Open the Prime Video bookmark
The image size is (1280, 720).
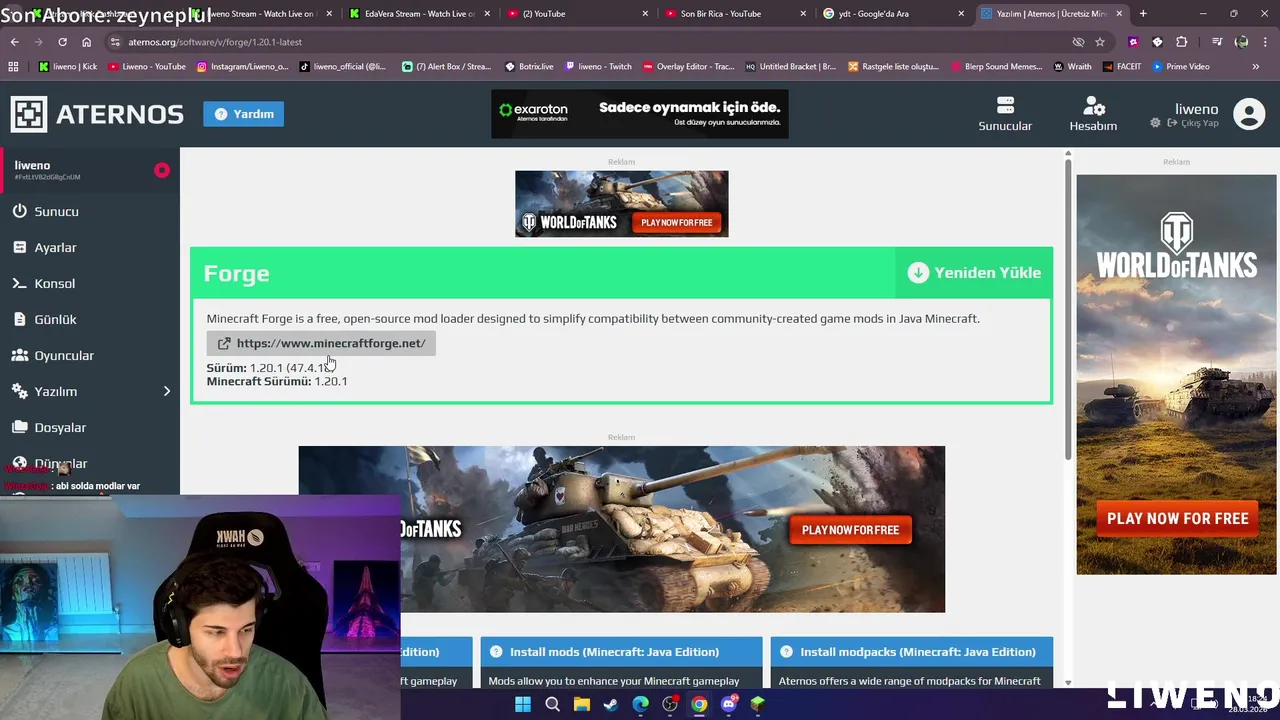click(1180, 66)
